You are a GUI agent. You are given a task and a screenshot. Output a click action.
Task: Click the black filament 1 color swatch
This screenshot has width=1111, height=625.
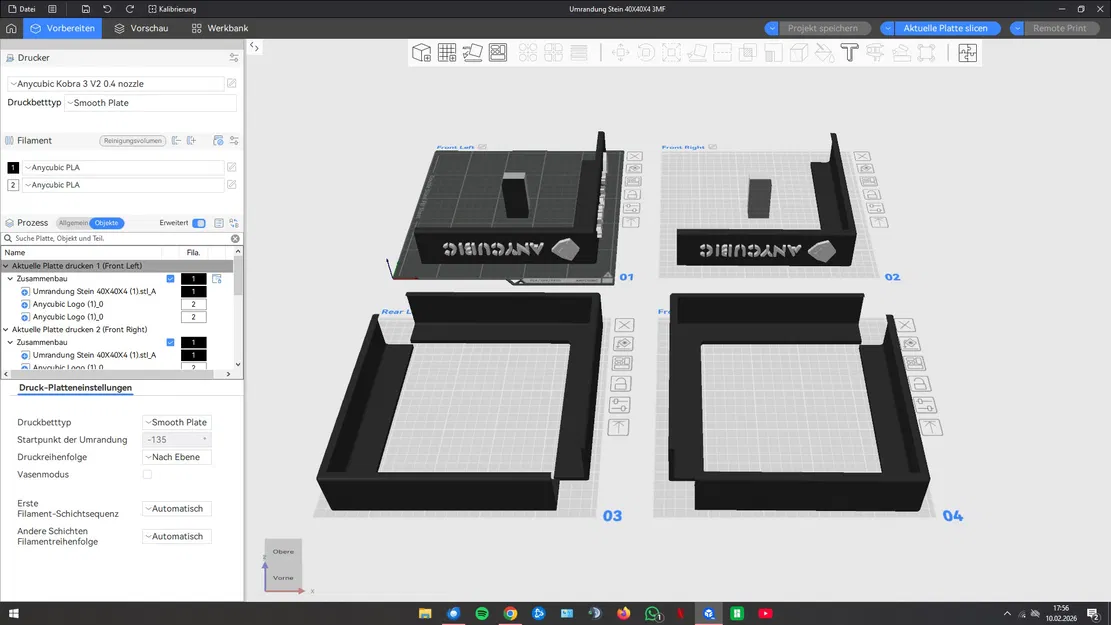(13, 167)
